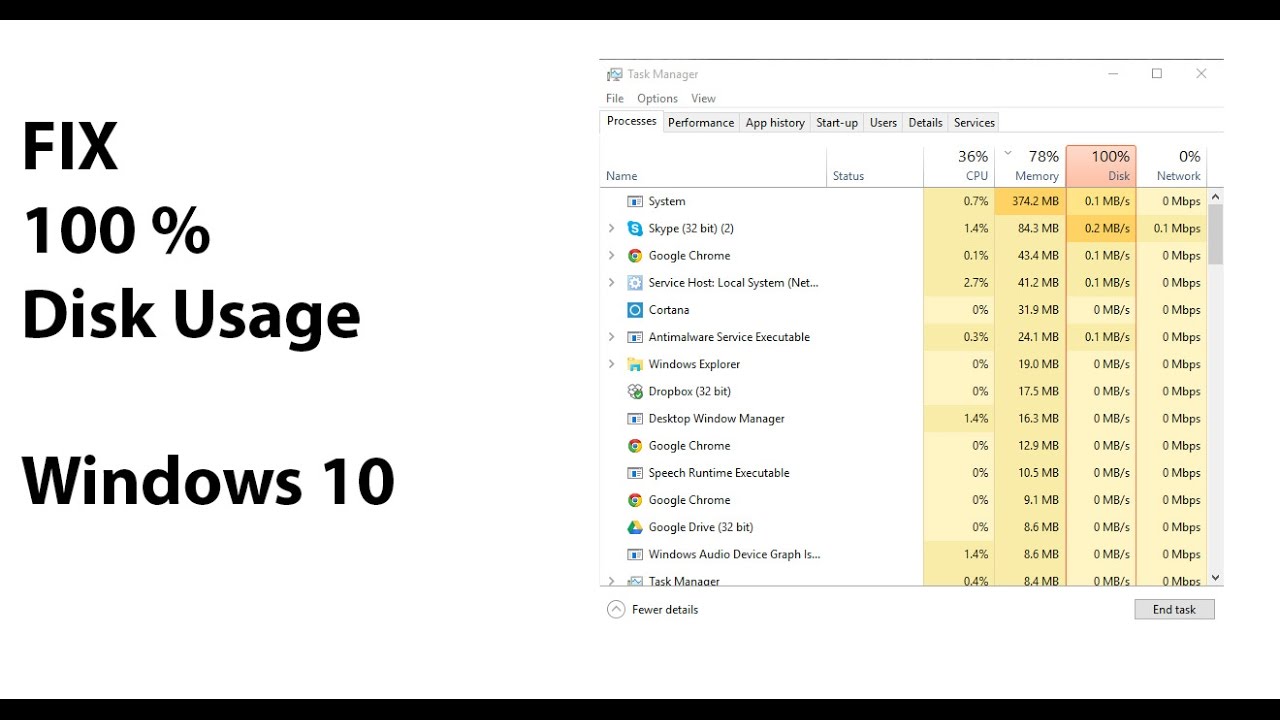Viewport: 1280px width, 720px height.
Task: Click the Google Drive process icon
Action: pos(635,527)
